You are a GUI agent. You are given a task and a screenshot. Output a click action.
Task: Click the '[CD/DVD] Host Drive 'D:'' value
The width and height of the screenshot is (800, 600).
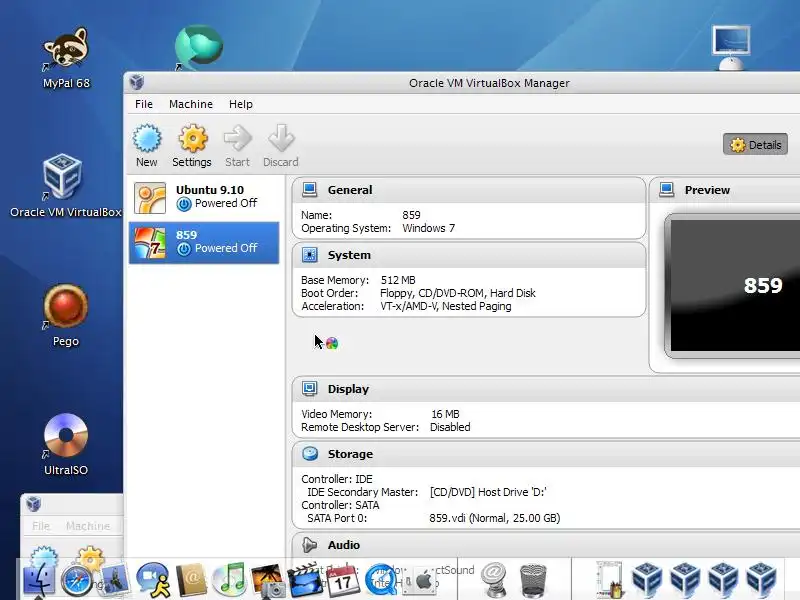click(x=488, y=492)
